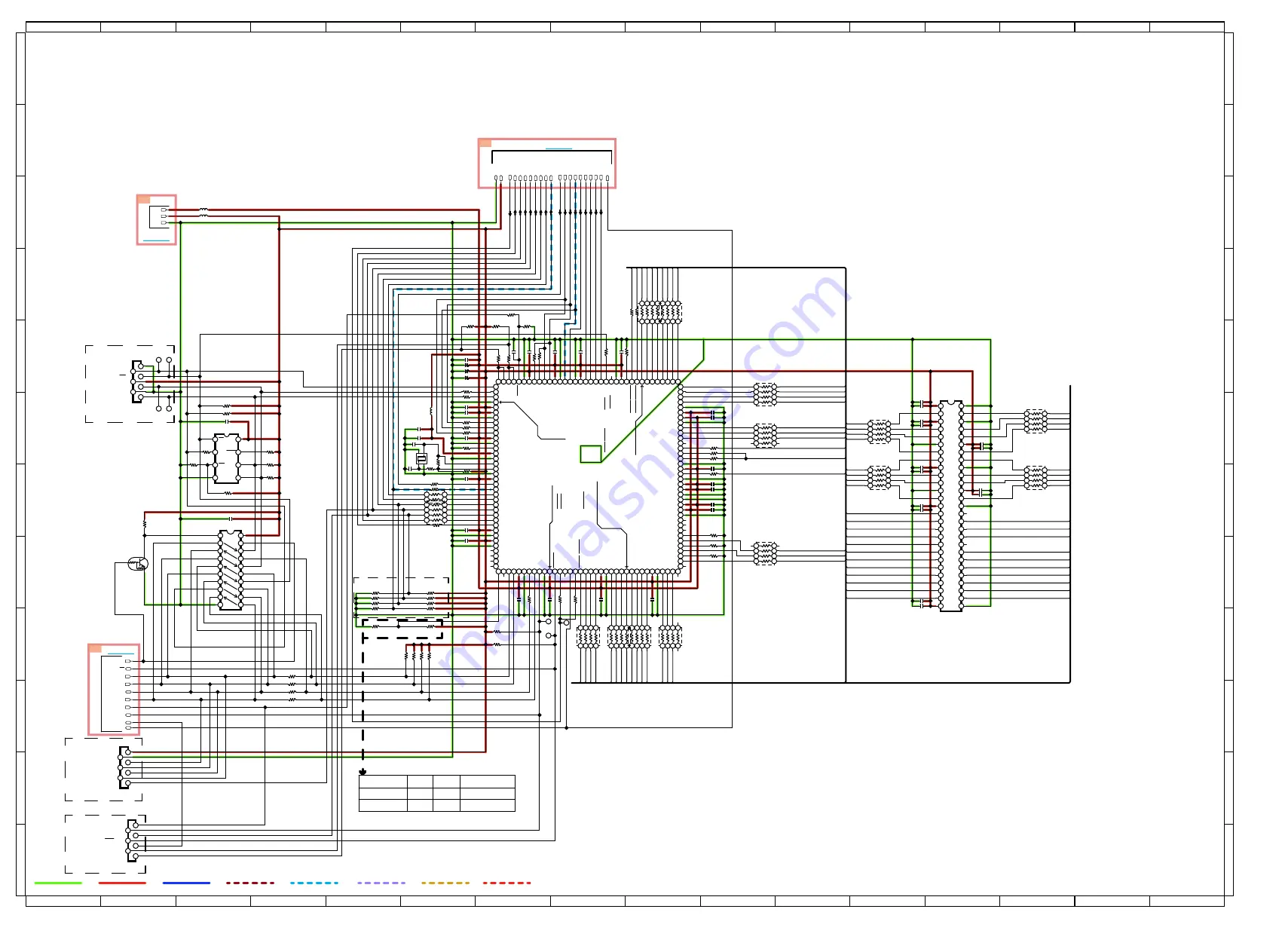This screenshot has width=1282, height=952.
Task: Click the tall pink-bordered connector at lower left
Action: 114,689
